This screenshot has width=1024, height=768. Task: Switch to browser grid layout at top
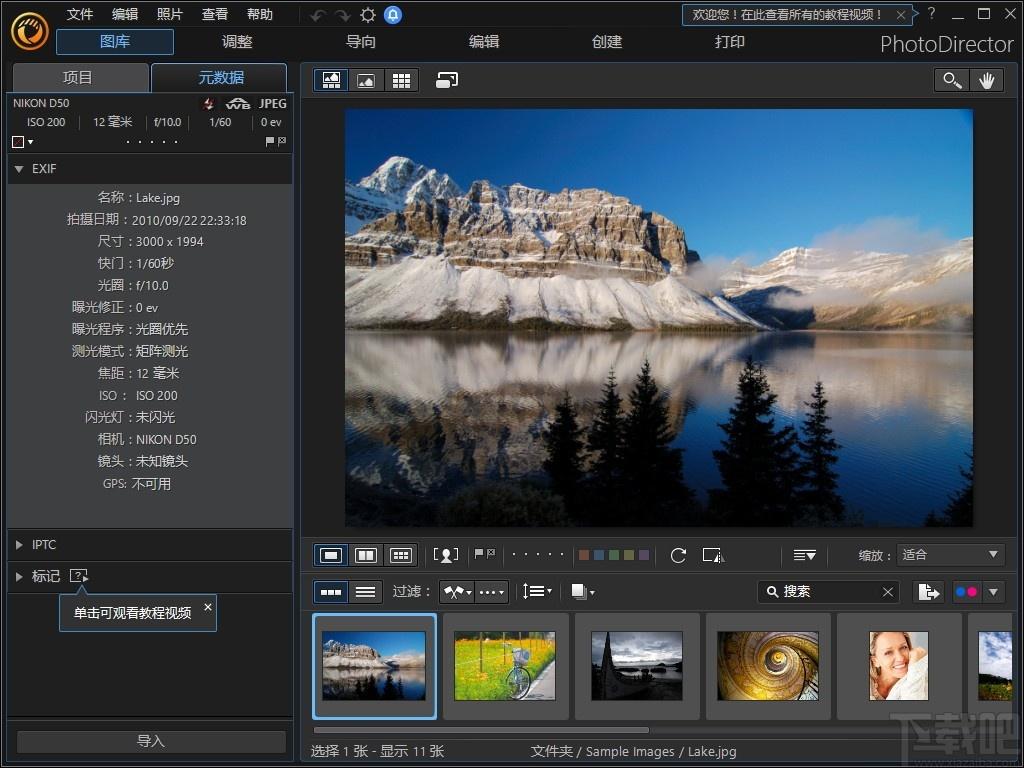click(401, 80)
